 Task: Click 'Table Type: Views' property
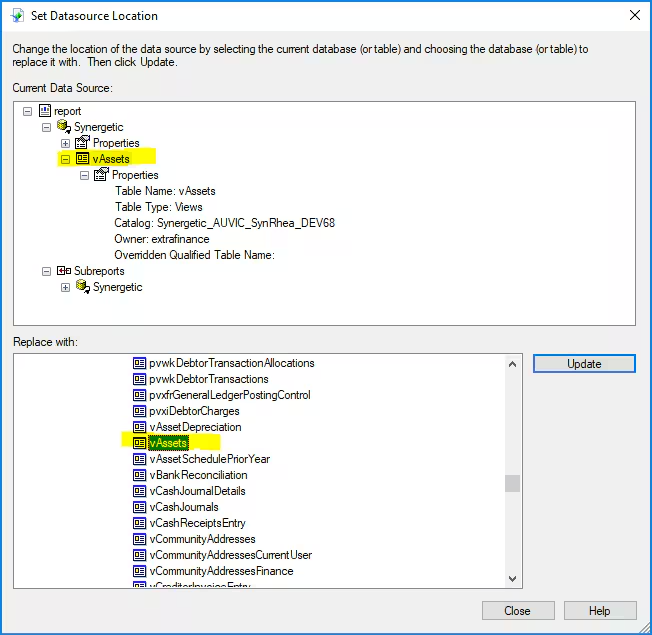click(x=158, y=207)
